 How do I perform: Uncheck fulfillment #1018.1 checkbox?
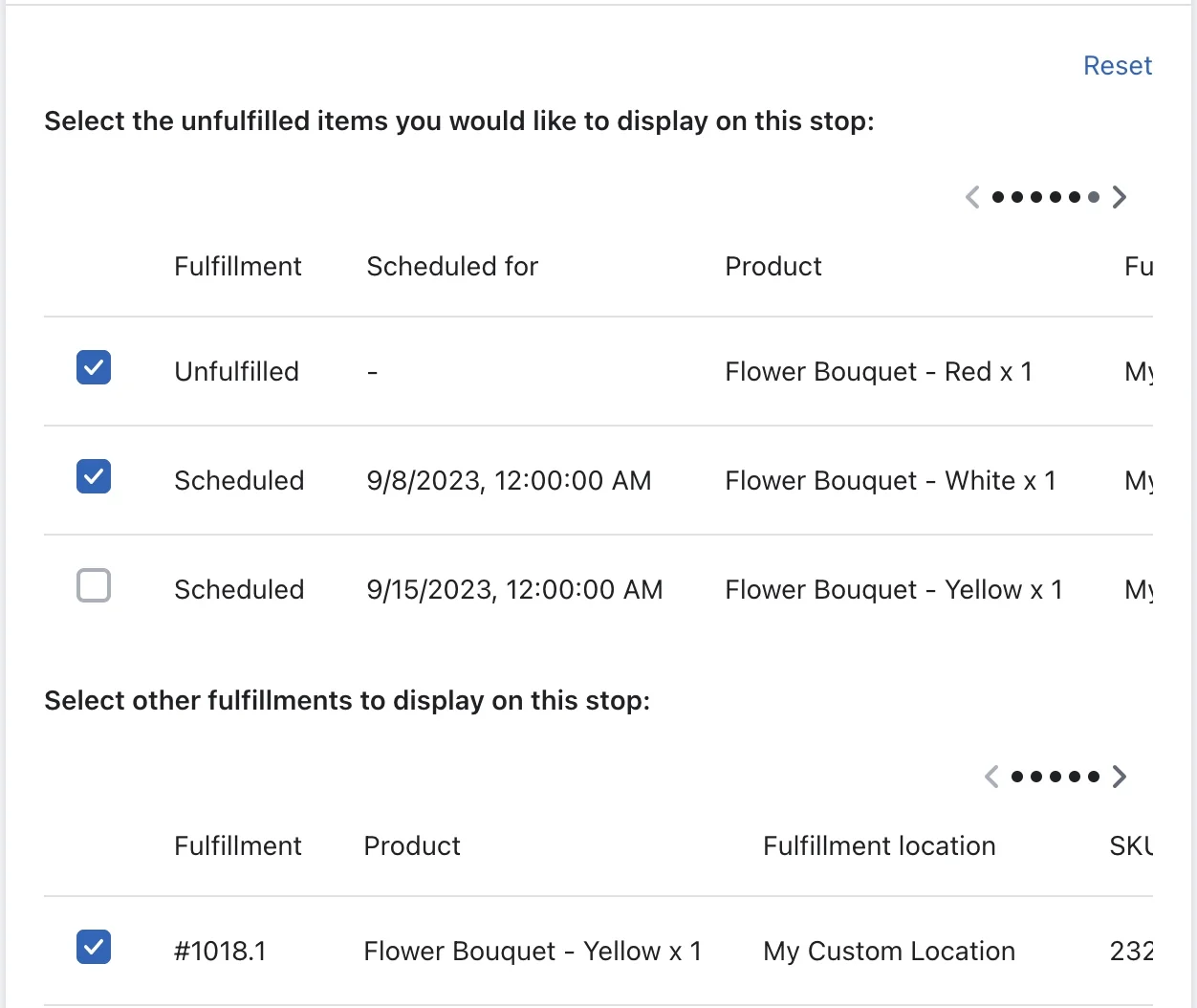point(94,947)
